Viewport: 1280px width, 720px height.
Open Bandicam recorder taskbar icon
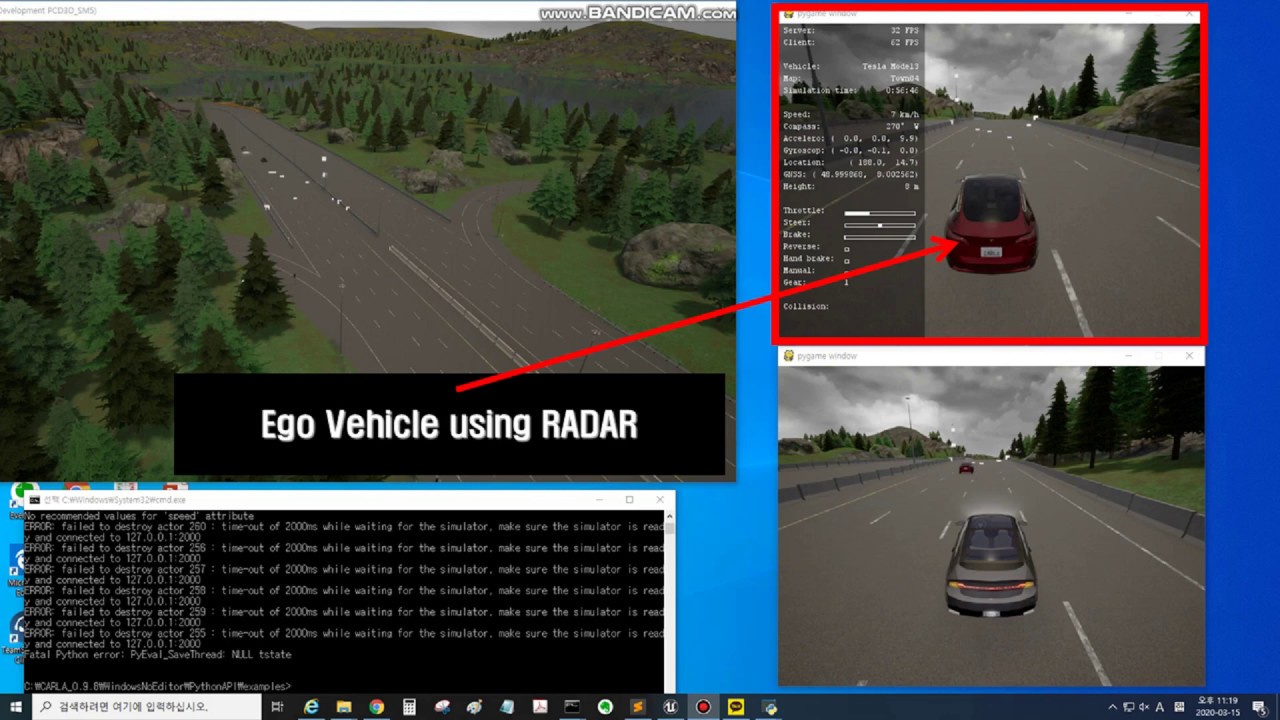(x=703, y=707)
